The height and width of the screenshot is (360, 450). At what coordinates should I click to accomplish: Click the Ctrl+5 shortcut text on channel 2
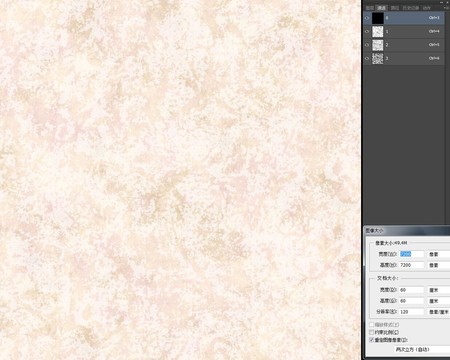coord(434,45)
